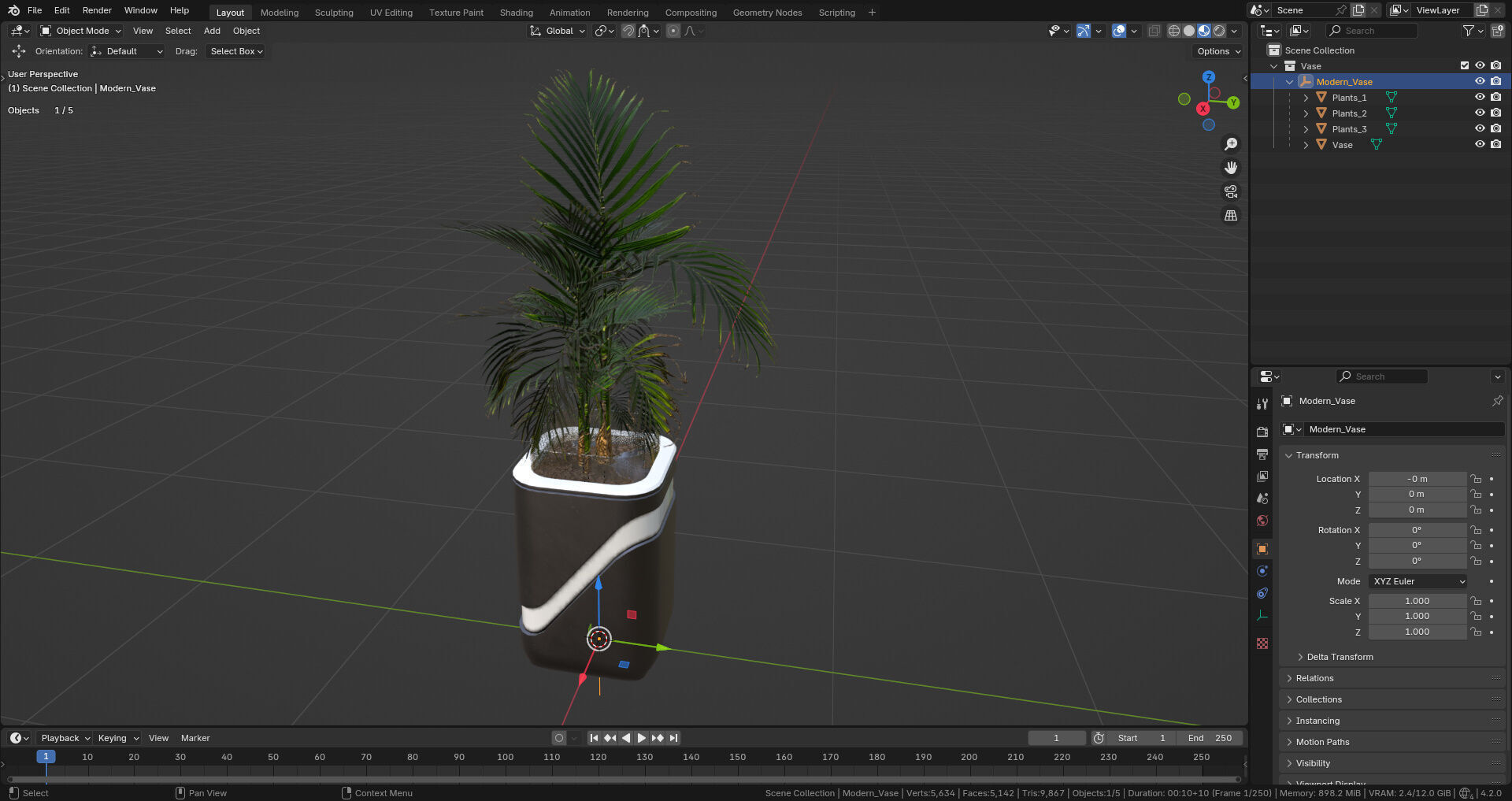Screen dimensions: 1512x801
Task: Open the Tool properties tab
Action: (1262, 404)
